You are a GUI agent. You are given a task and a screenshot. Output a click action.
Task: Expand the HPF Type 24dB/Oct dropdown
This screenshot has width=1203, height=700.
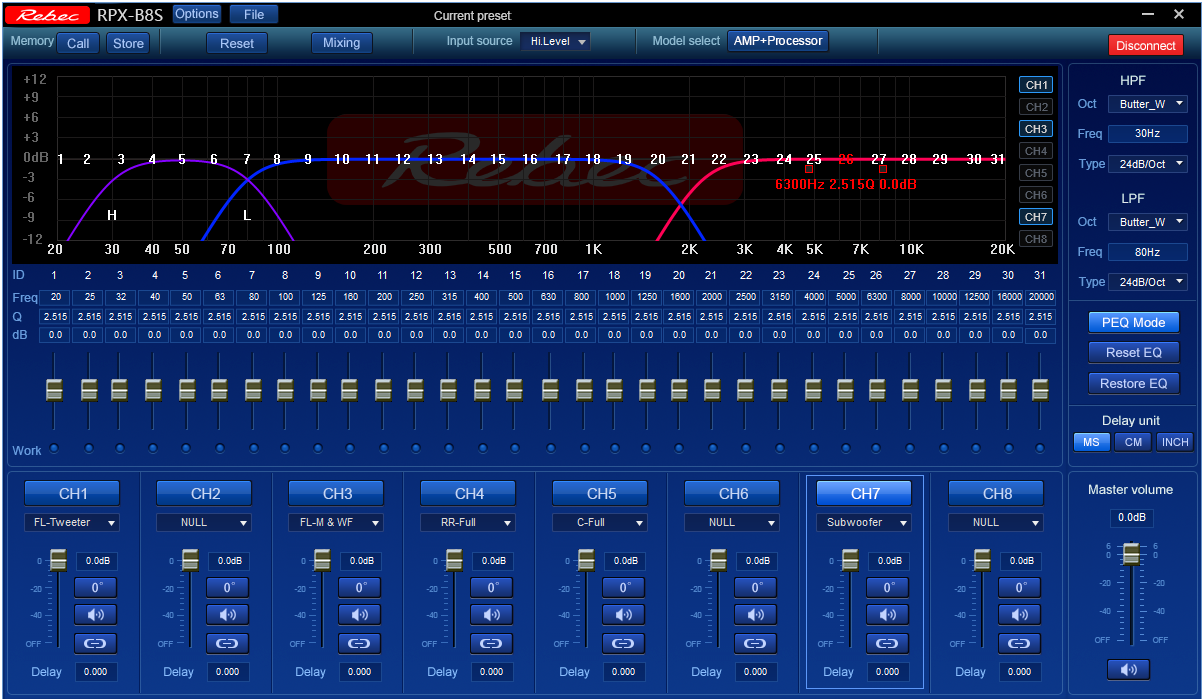pyautogui.click(x=1147, y=164)
